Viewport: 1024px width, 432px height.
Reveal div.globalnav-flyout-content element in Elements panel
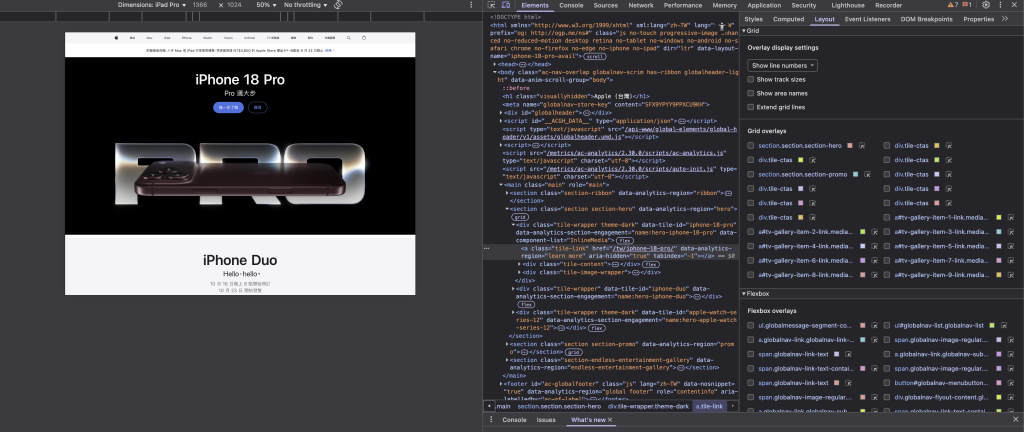coord(1011,397)
